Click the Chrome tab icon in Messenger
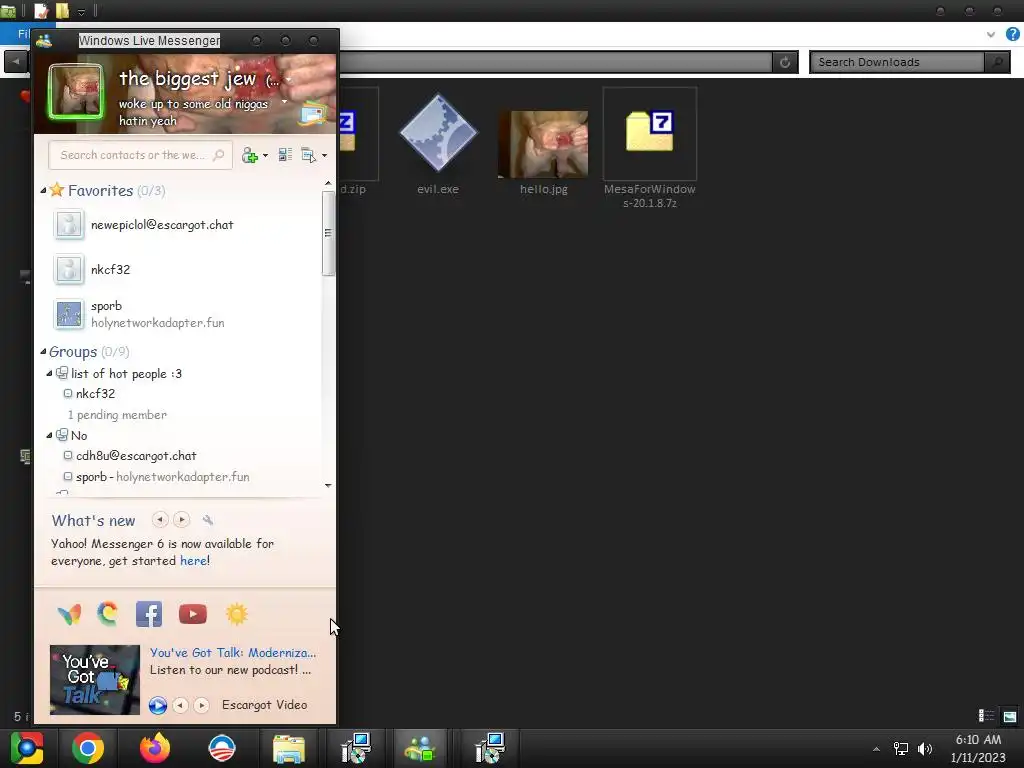Image resolution: width=1024 pixels, height=768 pixels. [108, 614]
